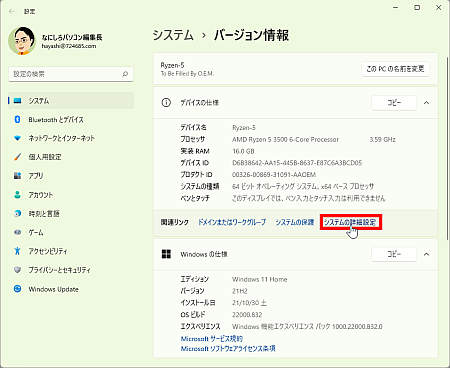Image resolution: width=450 pixels, height=368 pixels.
Task: Open アクセシビリティ figure icon
Action: 17,251
